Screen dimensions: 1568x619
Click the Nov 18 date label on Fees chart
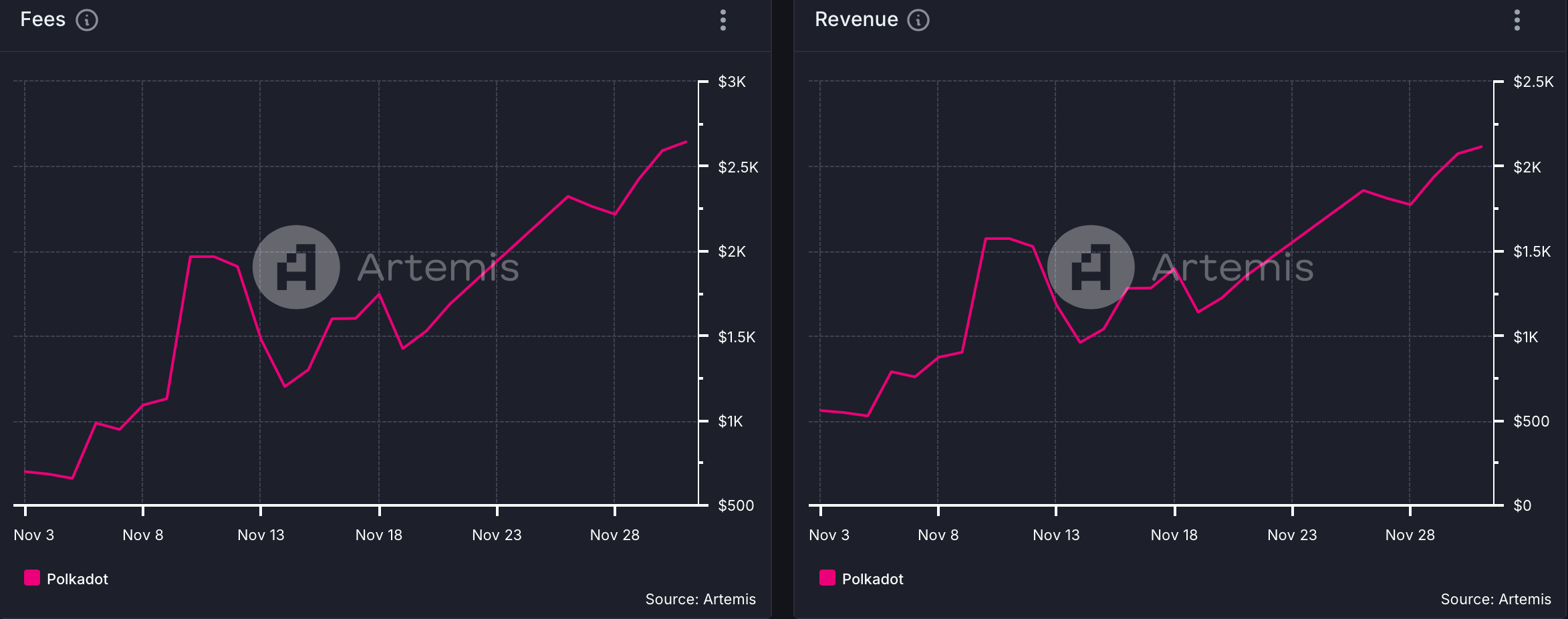coord(379,535)
